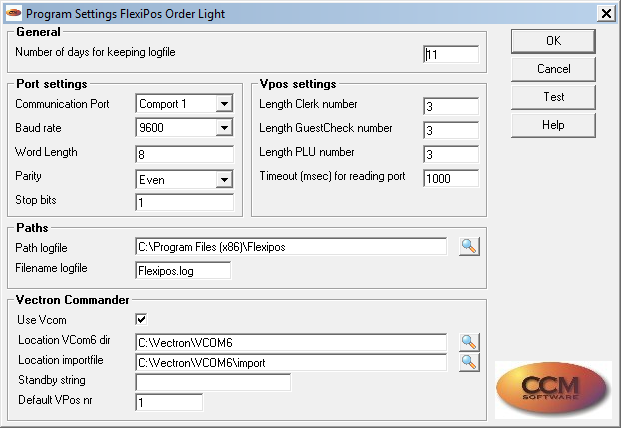Click into the Path logfile text field
This screenshot has height=428, width=621.
pyautogui.click(x=291, y=247)
